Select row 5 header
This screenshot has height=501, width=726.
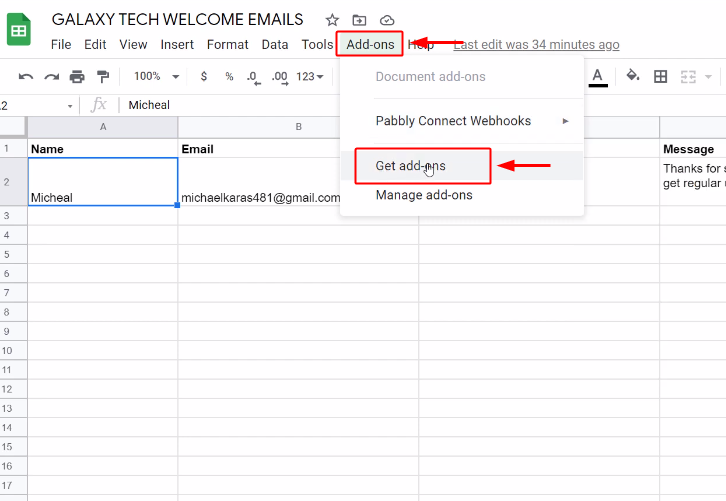coord(13,254)
